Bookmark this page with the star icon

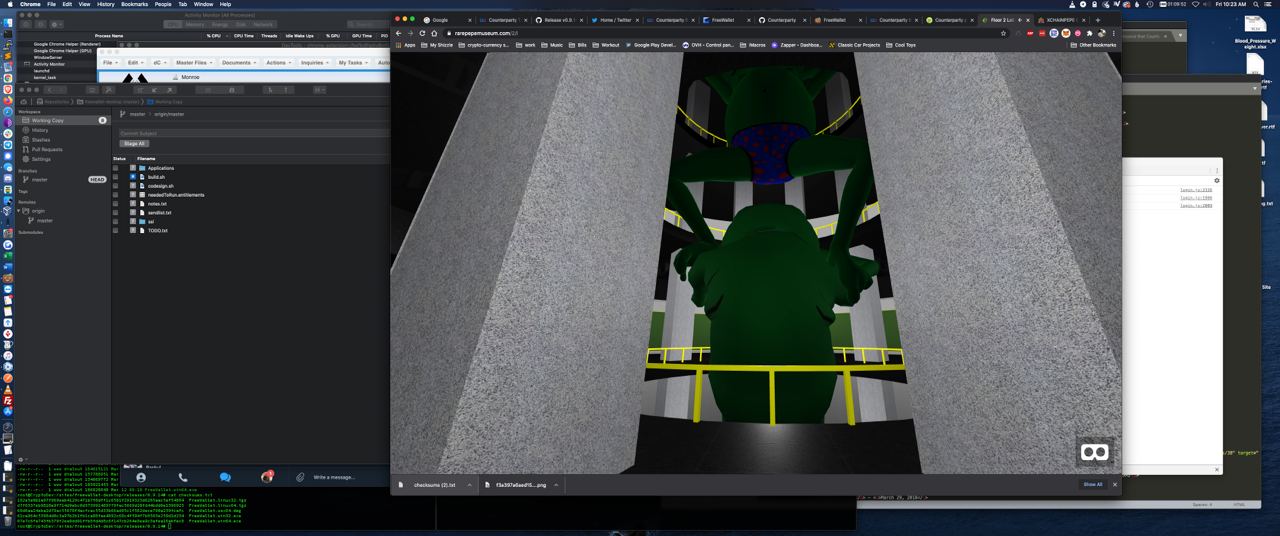(x=1003, y=33)
